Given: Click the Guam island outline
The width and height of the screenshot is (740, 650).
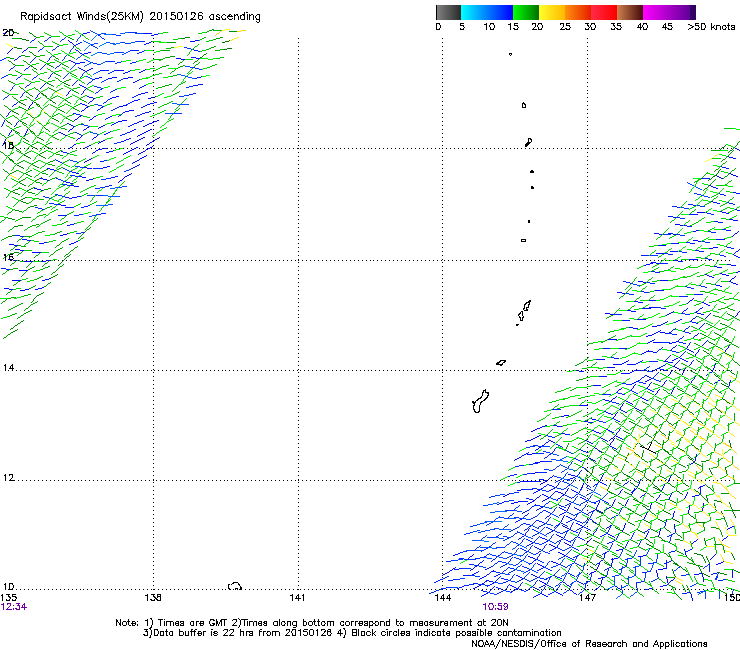Looking at the screenshot, I should click(480, 402).
